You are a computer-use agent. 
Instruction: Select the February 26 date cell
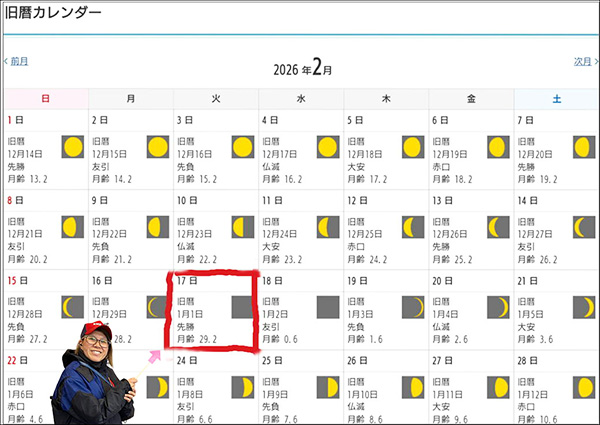coord(386,388)
